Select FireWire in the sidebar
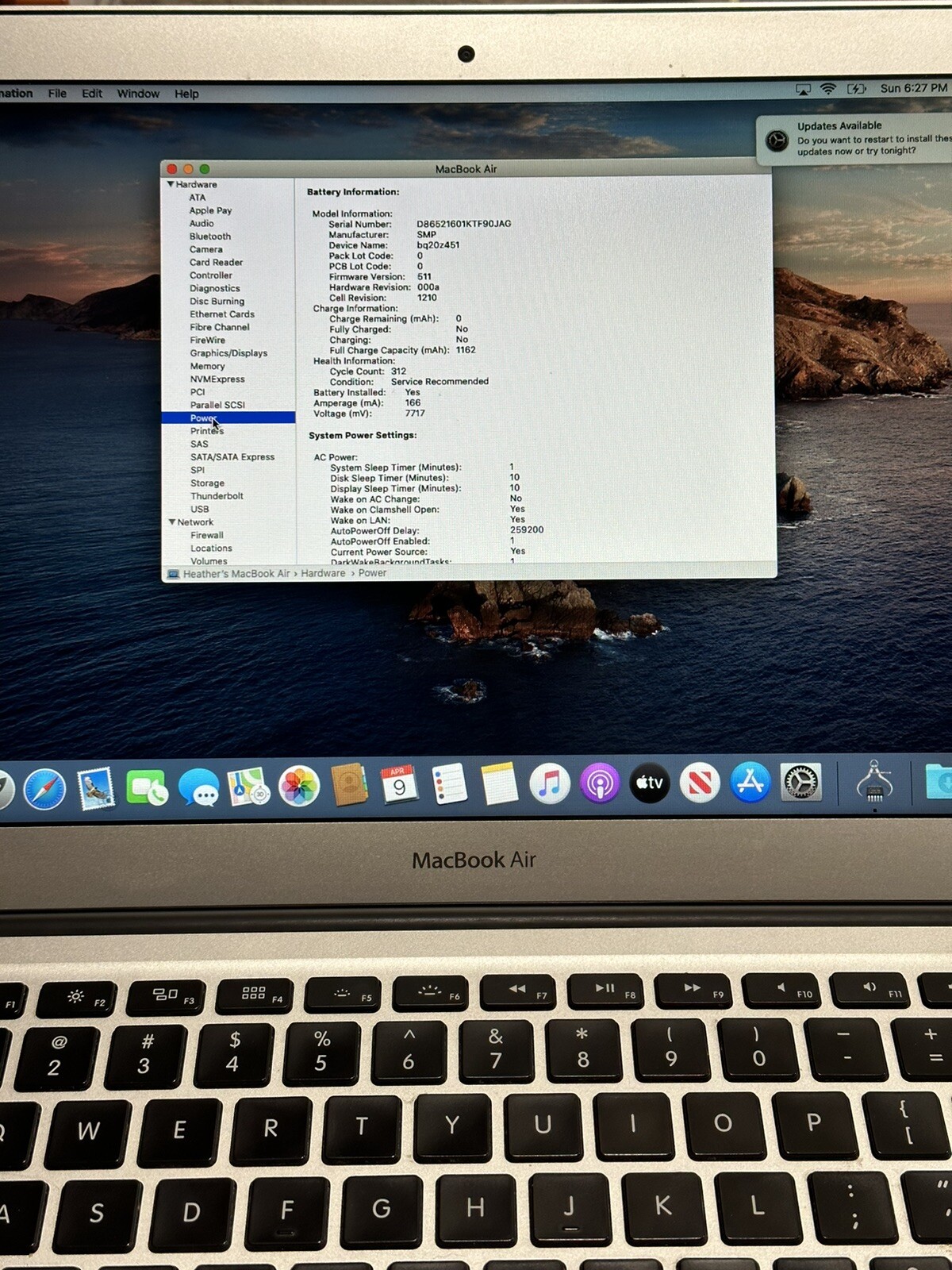952x1270 pixels. point(207,340)
